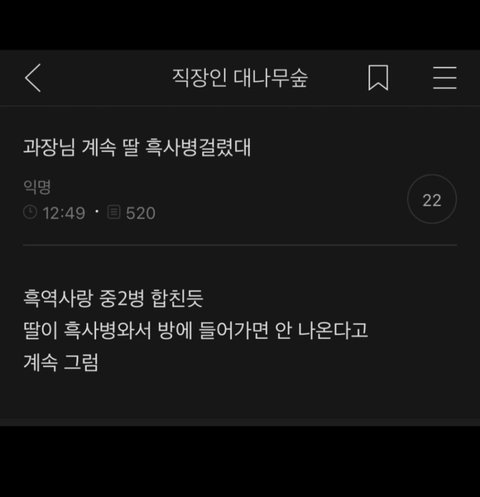The width and height of the screenshot is (480, 497).
Task: Tap the posting time 12:49
Action: click(64, 213)
